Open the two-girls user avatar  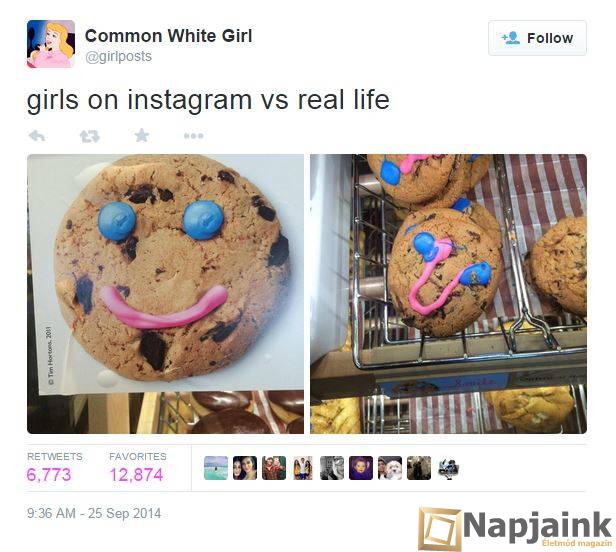click(245, 468)
